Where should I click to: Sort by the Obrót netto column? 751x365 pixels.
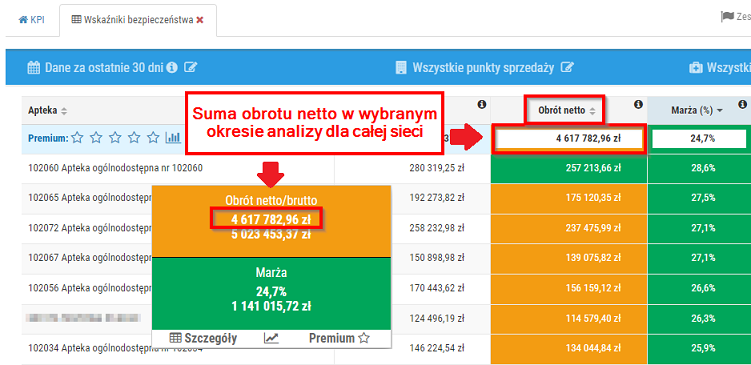click(x=592, y=111)
